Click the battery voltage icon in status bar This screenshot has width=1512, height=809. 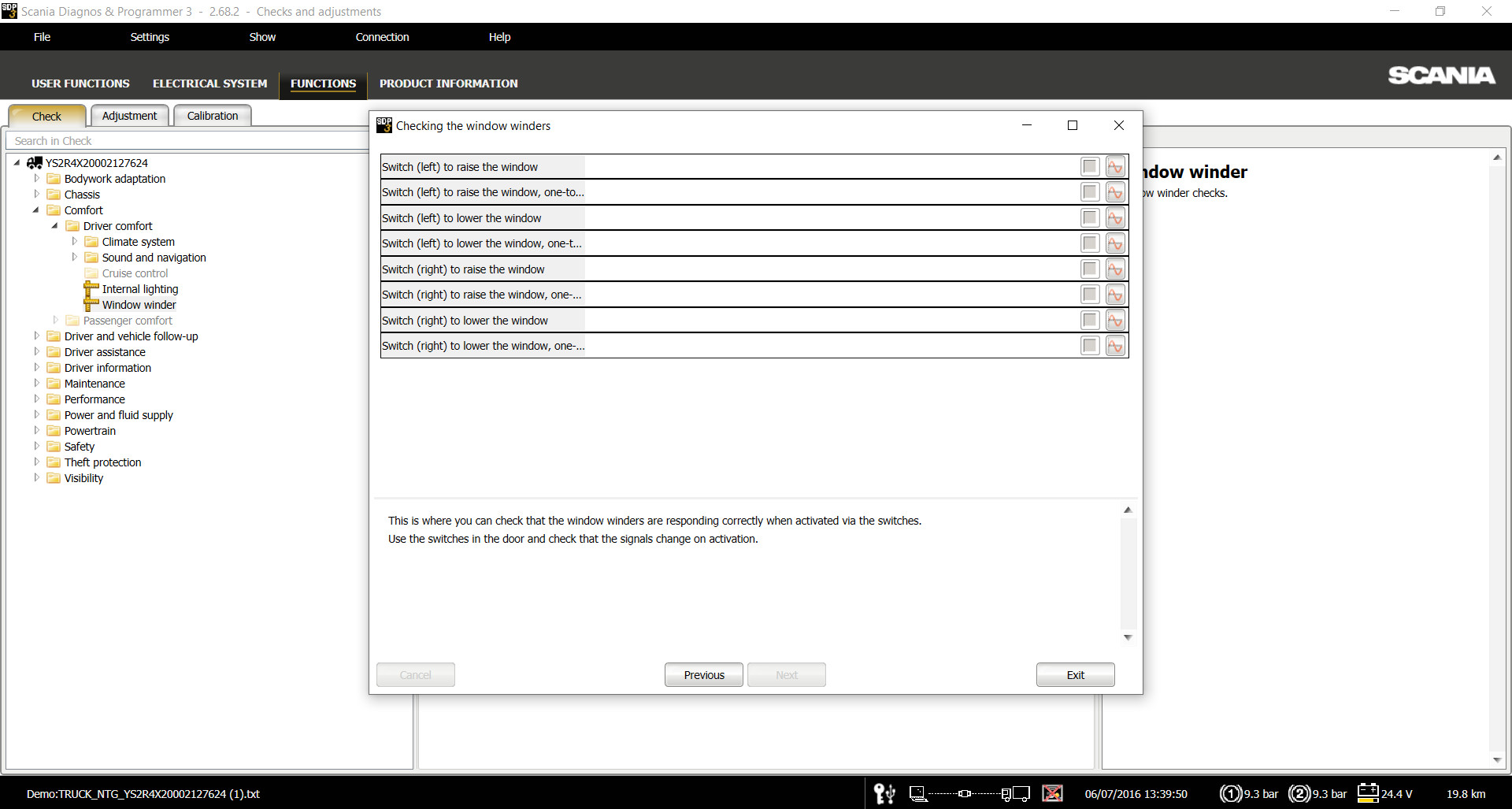coord(1368,793)
